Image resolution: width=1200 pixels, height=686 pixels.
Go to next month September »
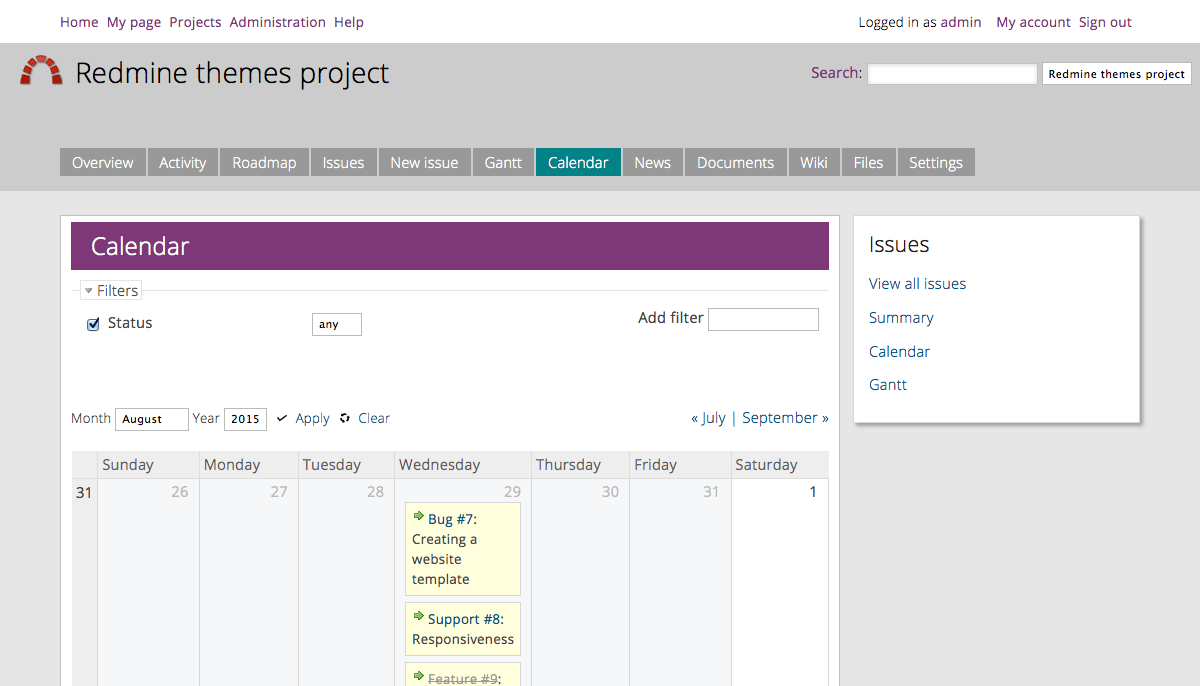click(x=785, y=418)
